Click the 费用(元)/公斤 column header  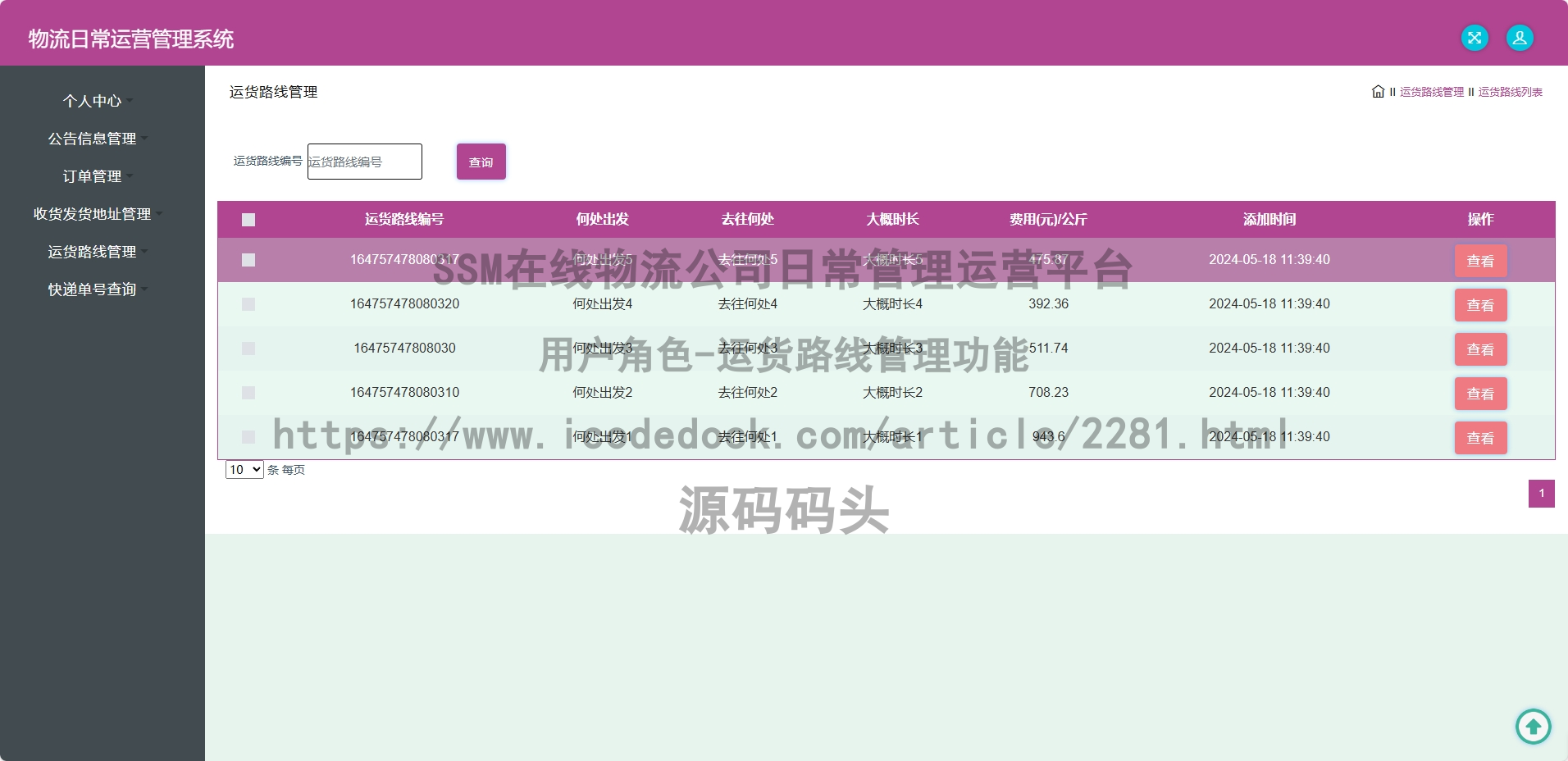tap(1048, 219)
